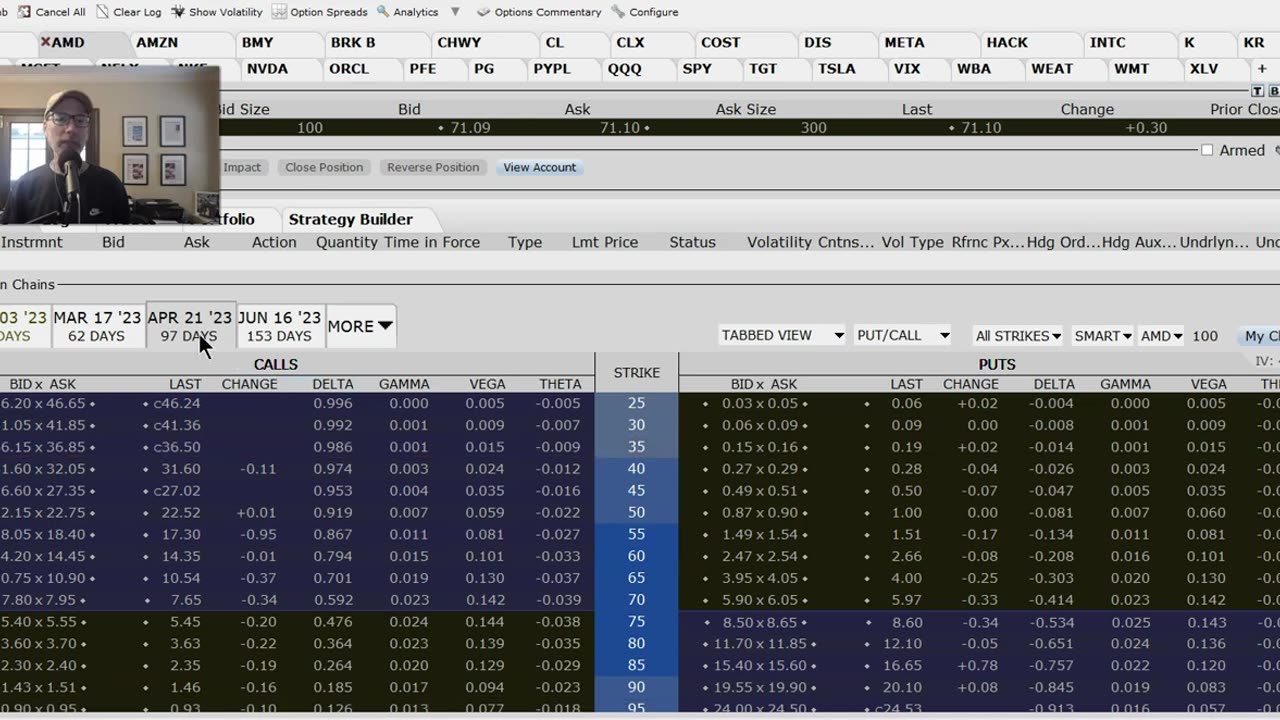Click the Impact button

[242, 167]
